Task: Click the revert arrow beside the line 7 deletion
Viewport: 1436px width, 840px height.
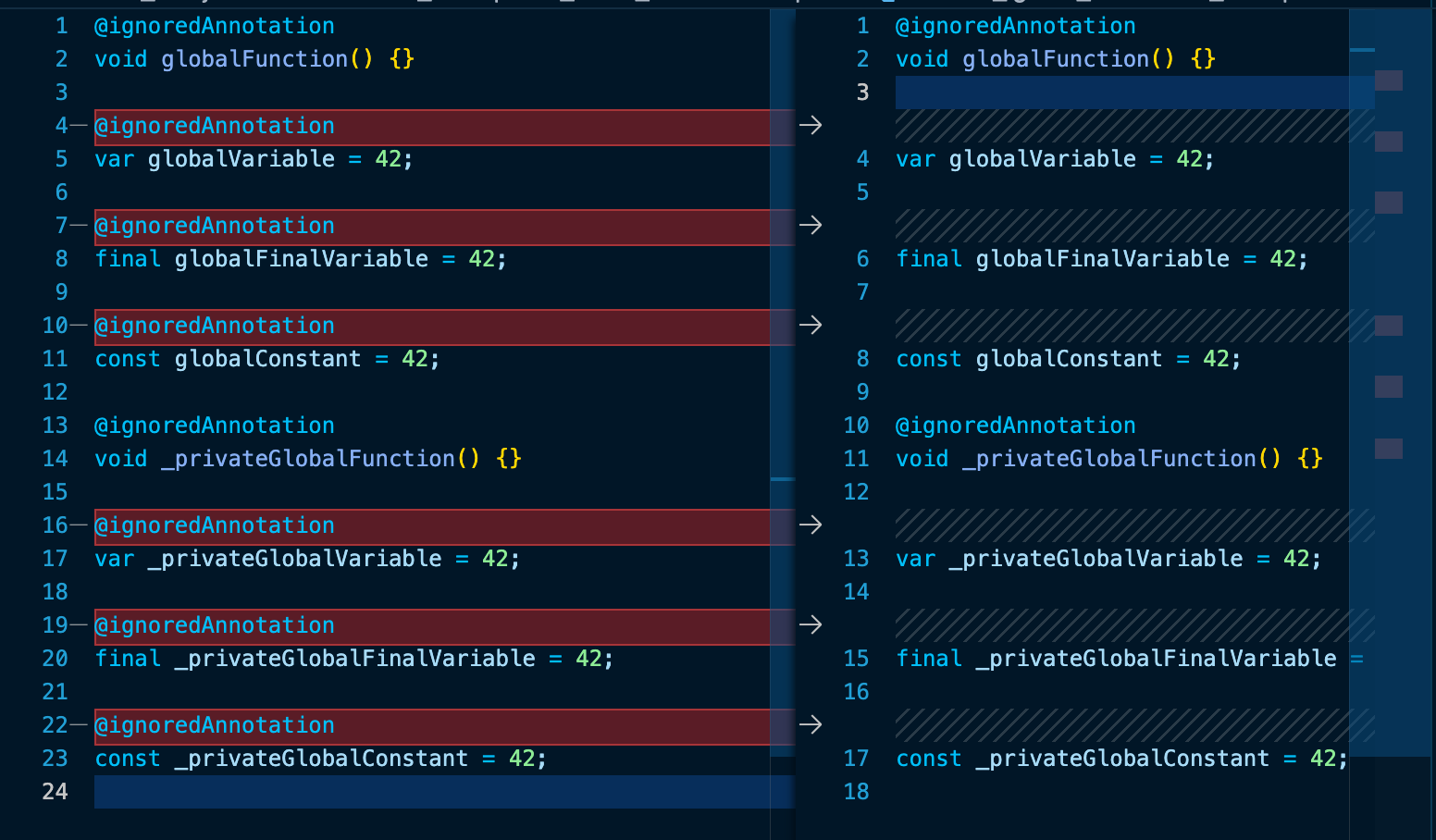Action: point(811,225)
